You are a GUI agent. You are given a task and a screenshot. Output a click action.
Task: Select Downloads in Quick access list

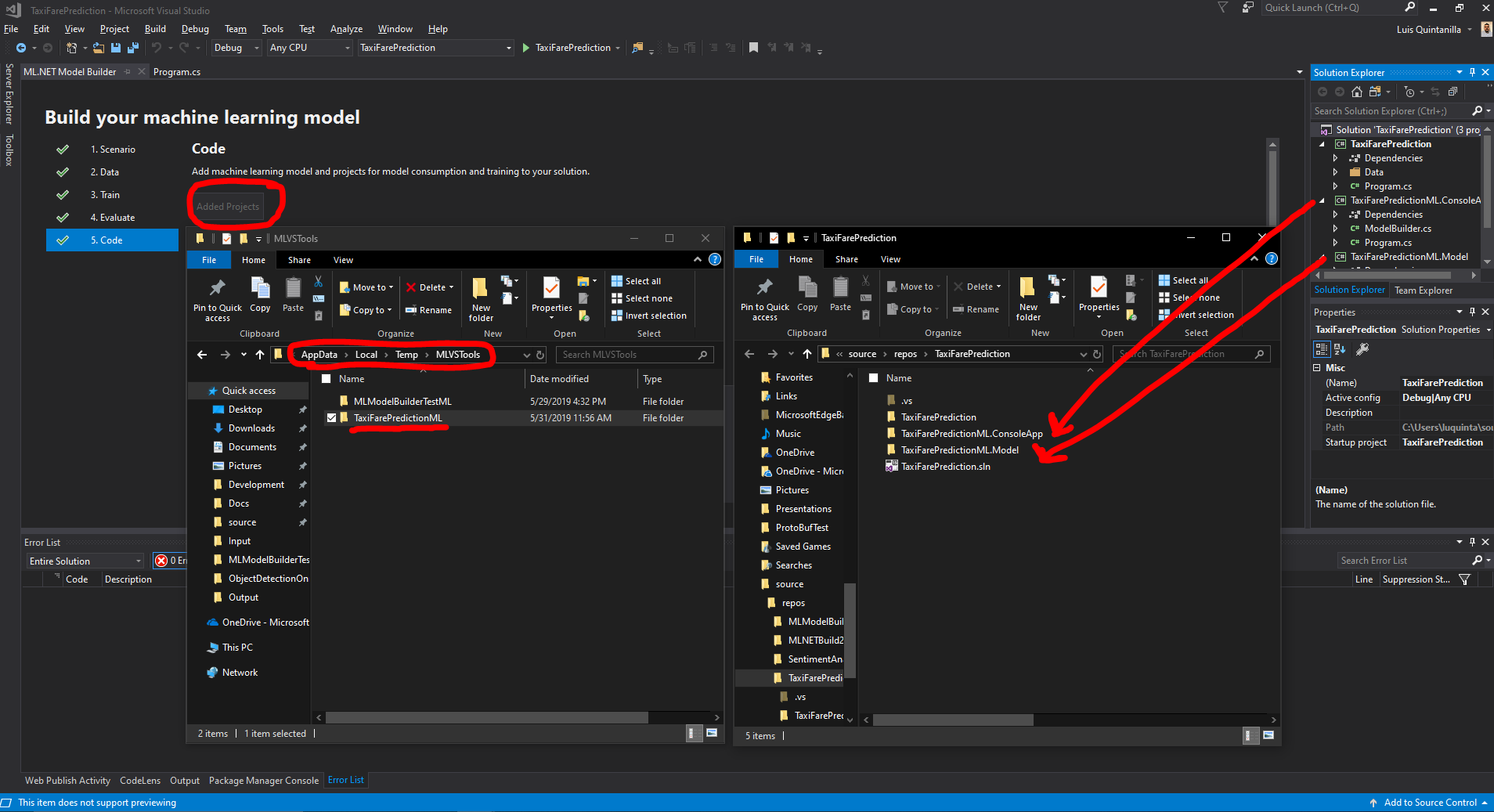tap(251, 428)
